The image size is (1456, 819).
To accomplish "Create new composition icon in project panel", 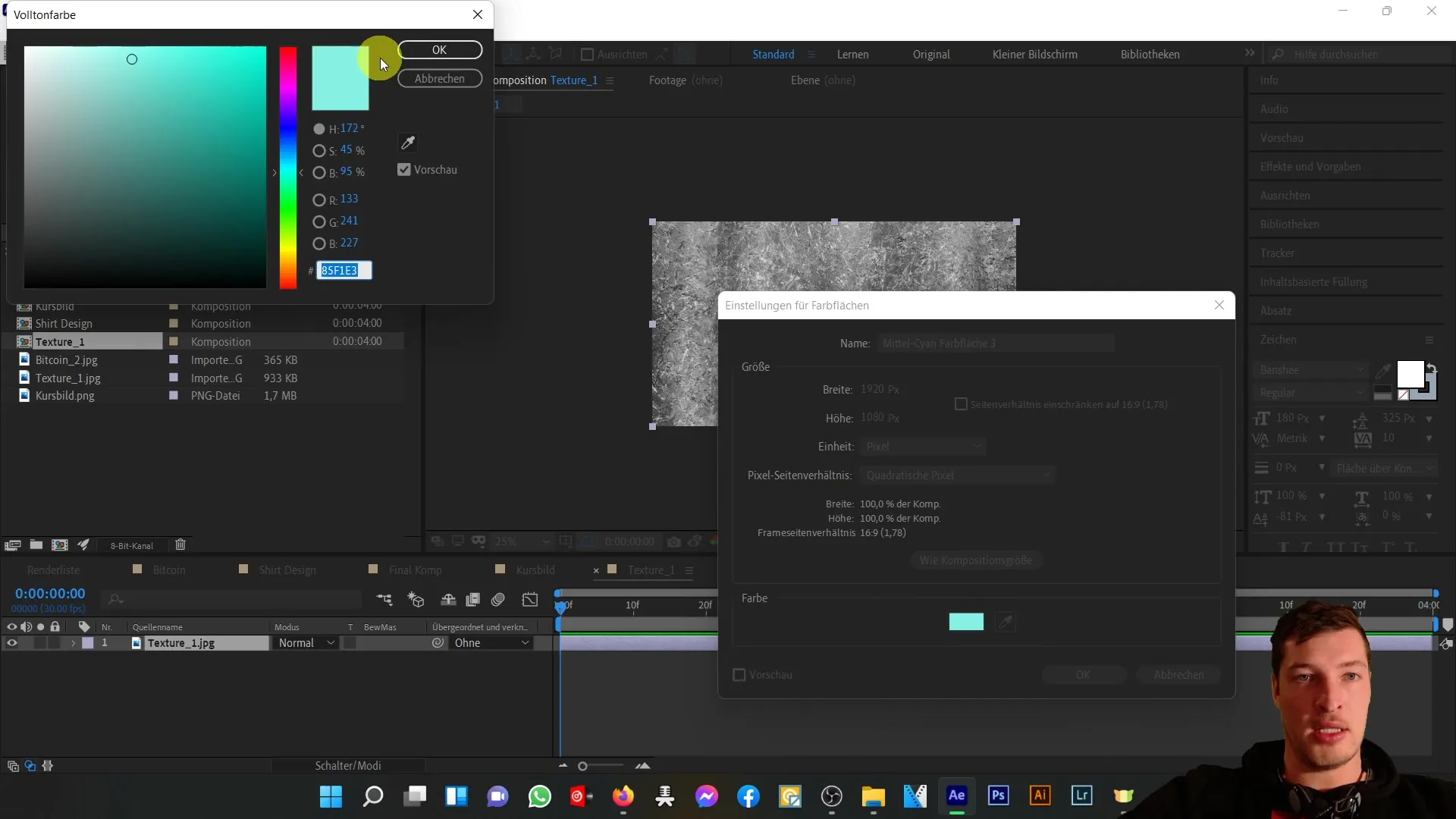I will click(x=59, y=544).
